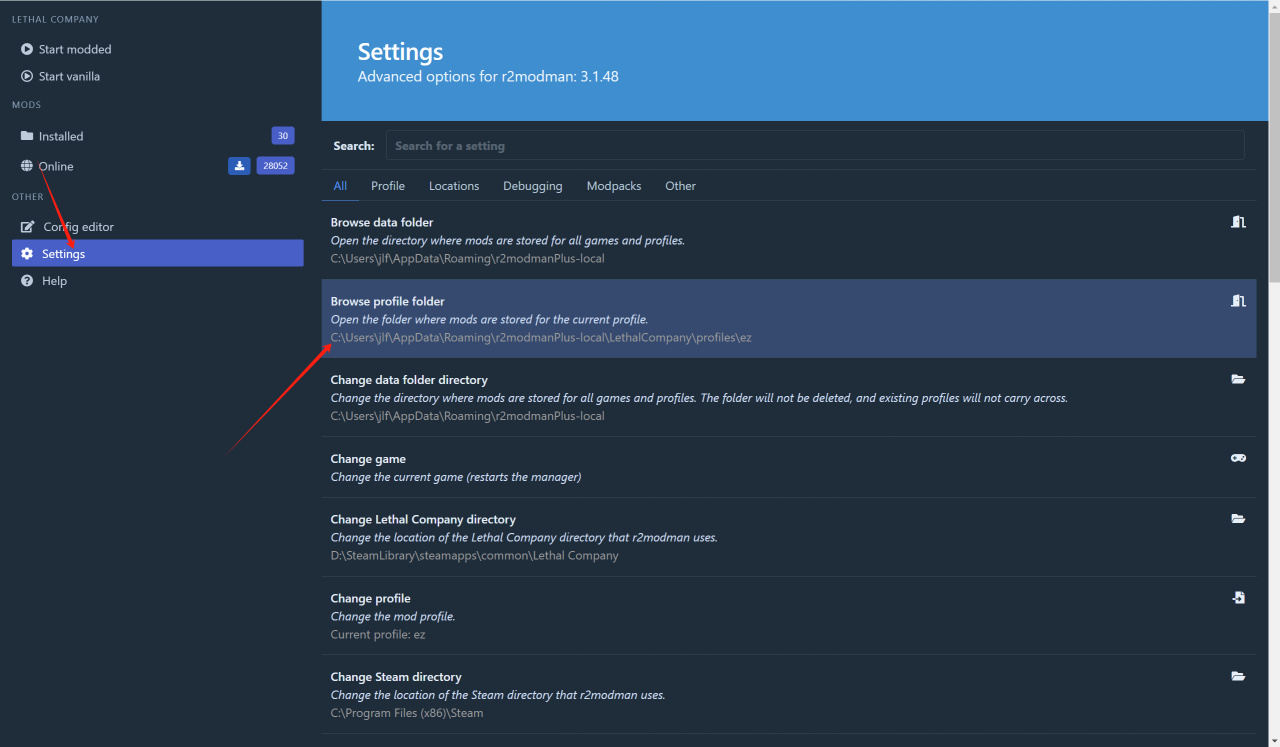Open the Installed mods list
This screenshot has width=1280, height=747.
pyautogui.click(x=157, y=136)
